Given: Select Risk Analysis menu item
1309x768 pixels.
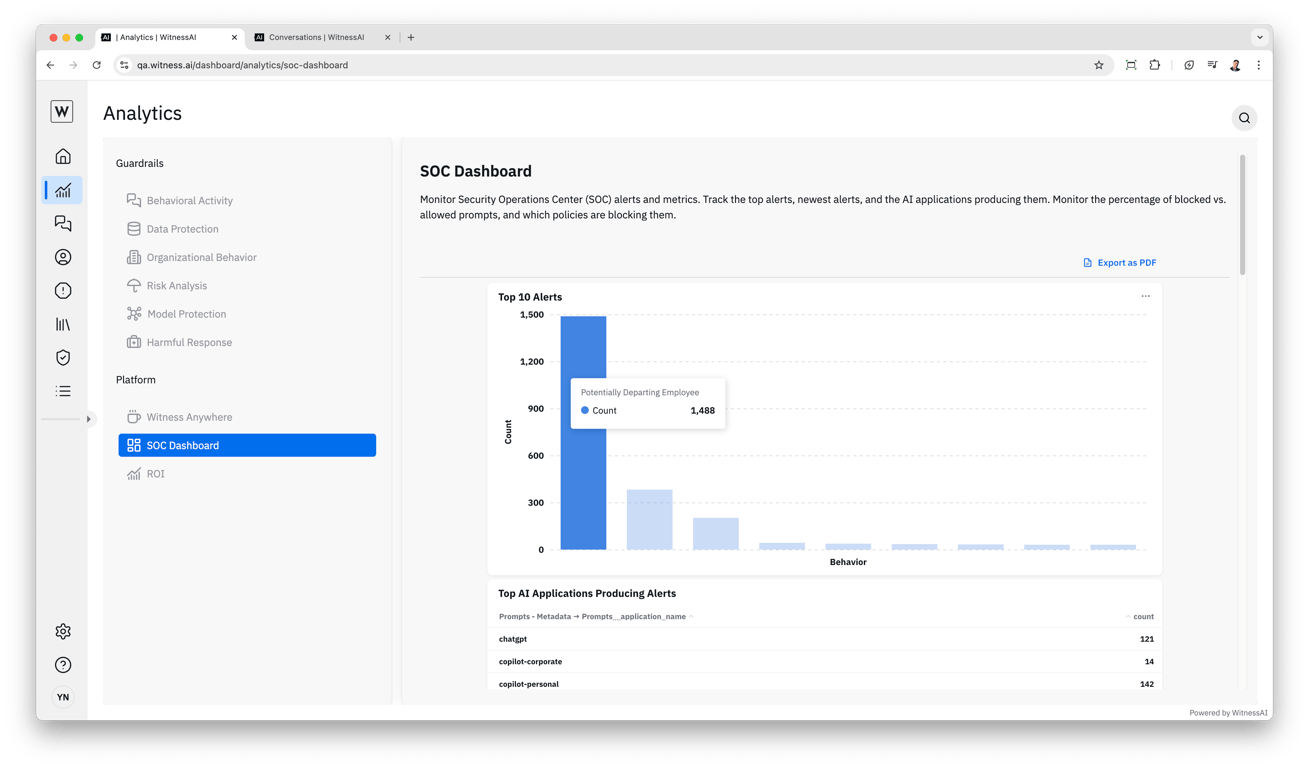Looking at the screenshot, I should click(177, 286).
